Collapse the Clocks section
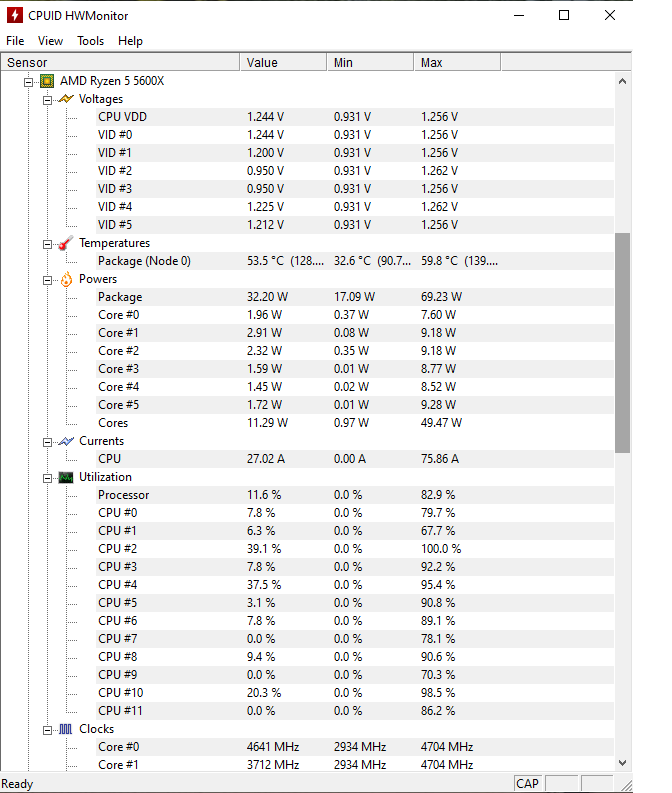672x793 pixels. pyautogui.click(x=47, y=730)
